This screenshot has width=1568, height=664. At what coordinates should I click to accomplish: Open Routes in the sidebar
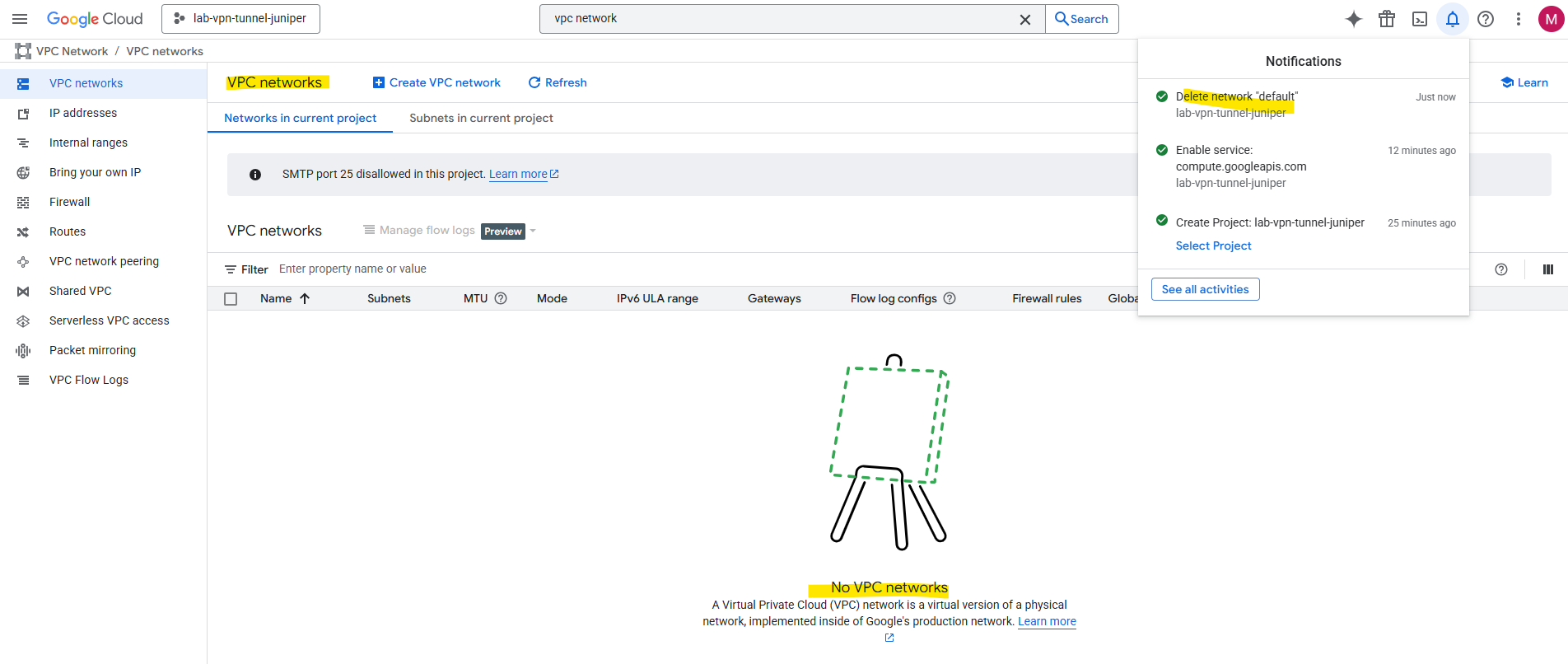[x=103, y=231]
